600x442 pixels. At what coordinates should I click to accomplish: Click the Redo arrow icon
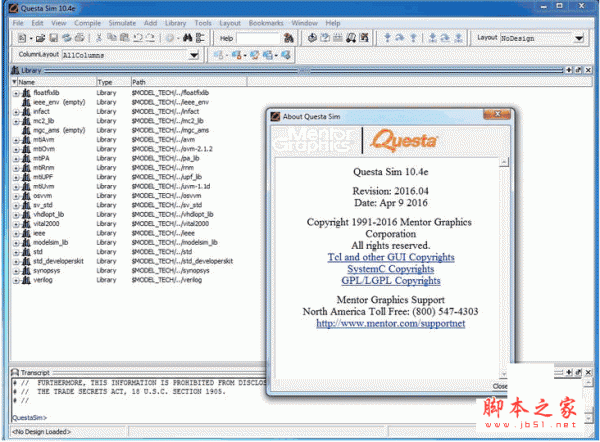click(x=150, y=38)
